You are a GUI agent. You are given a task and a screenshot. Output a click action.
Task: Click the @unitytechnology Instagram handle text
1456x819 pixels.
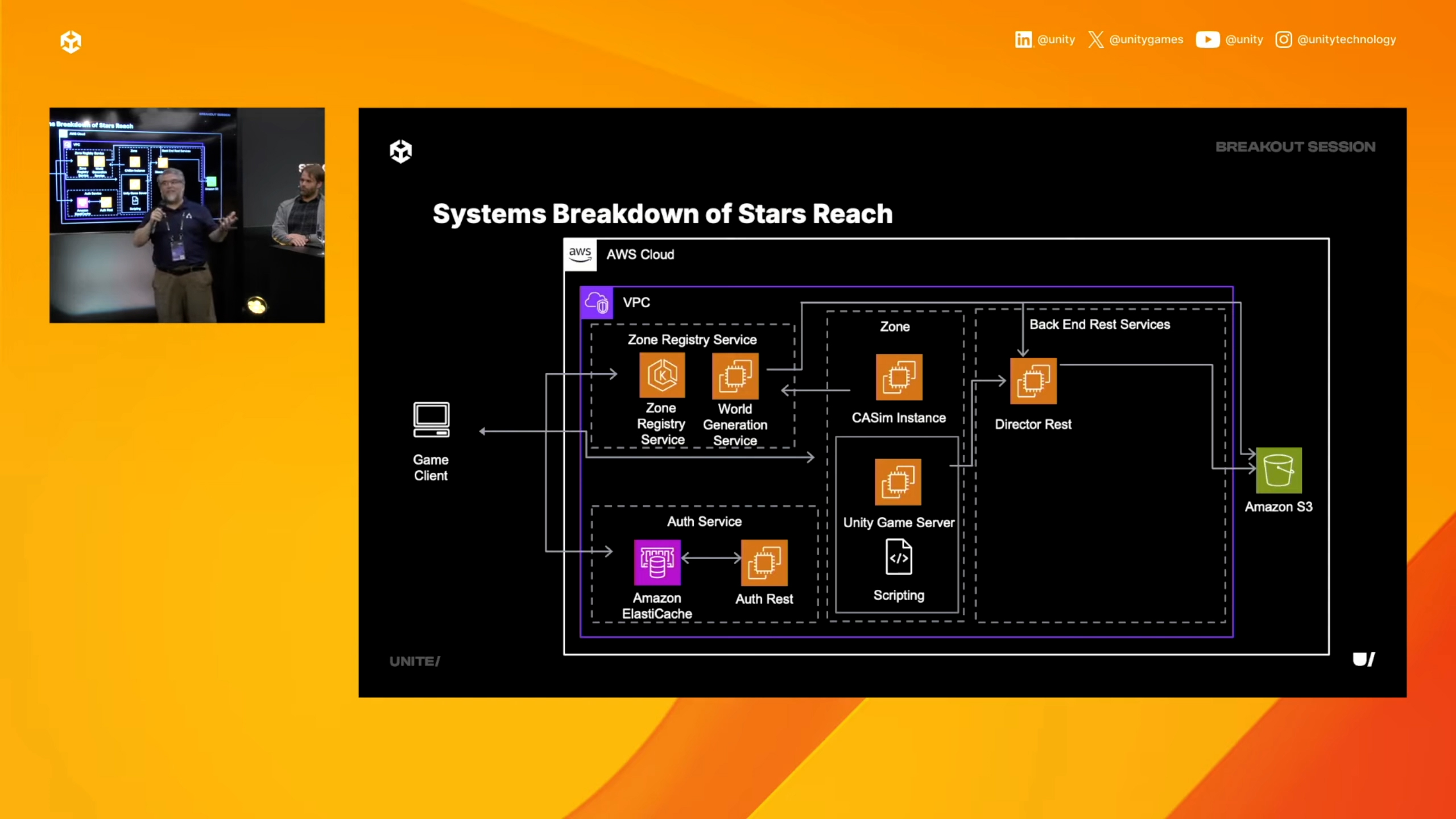[1346, 39]
